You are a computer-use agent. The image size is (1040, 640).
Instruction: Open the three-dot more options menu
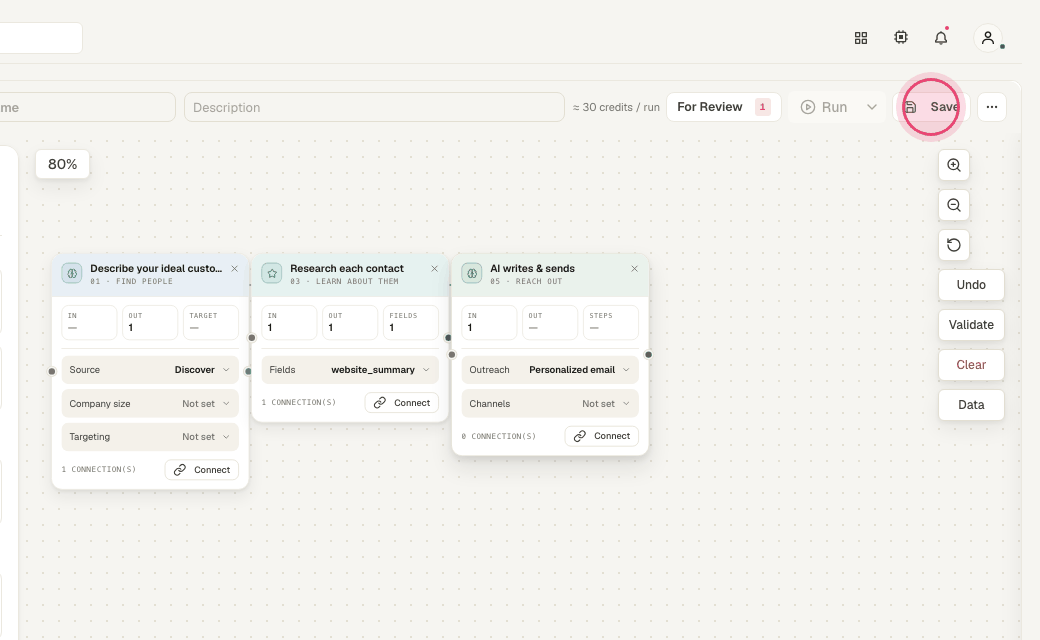(x=992, y=107)
